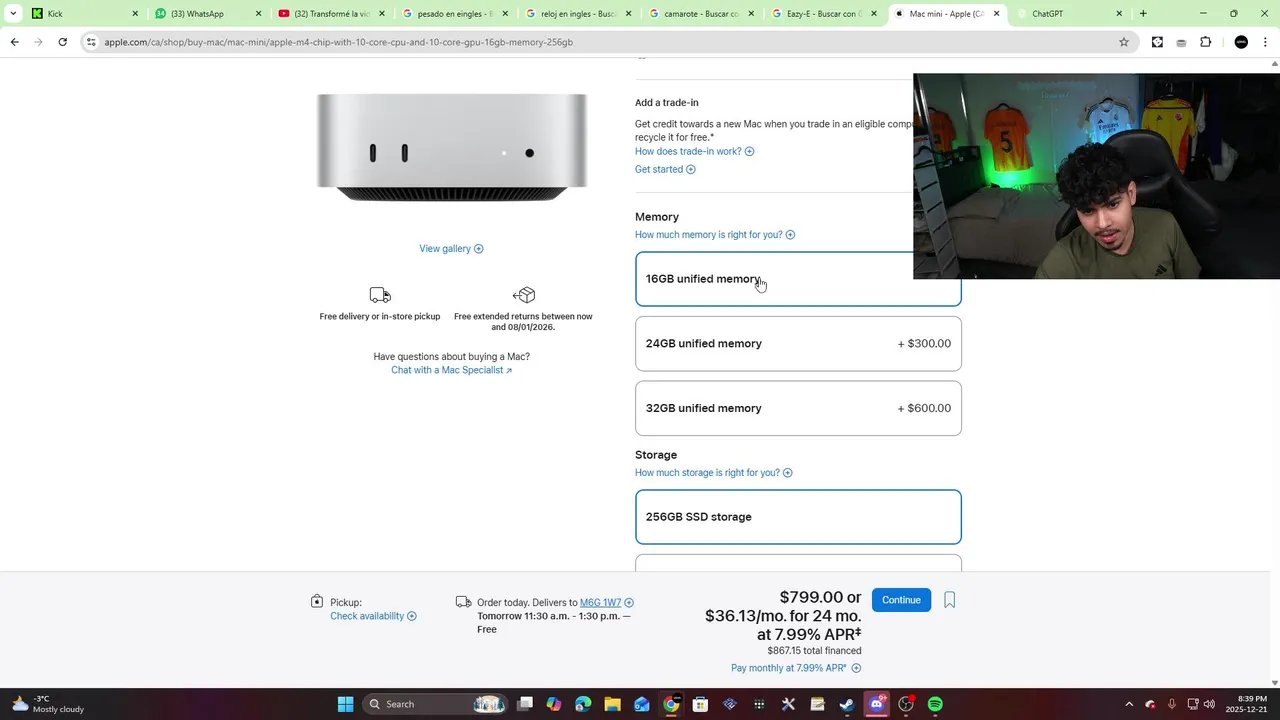This screenshot has width=1280, height=720.
Task: Switch to Chrome in taskbar
Action: [x=671, y=704]
